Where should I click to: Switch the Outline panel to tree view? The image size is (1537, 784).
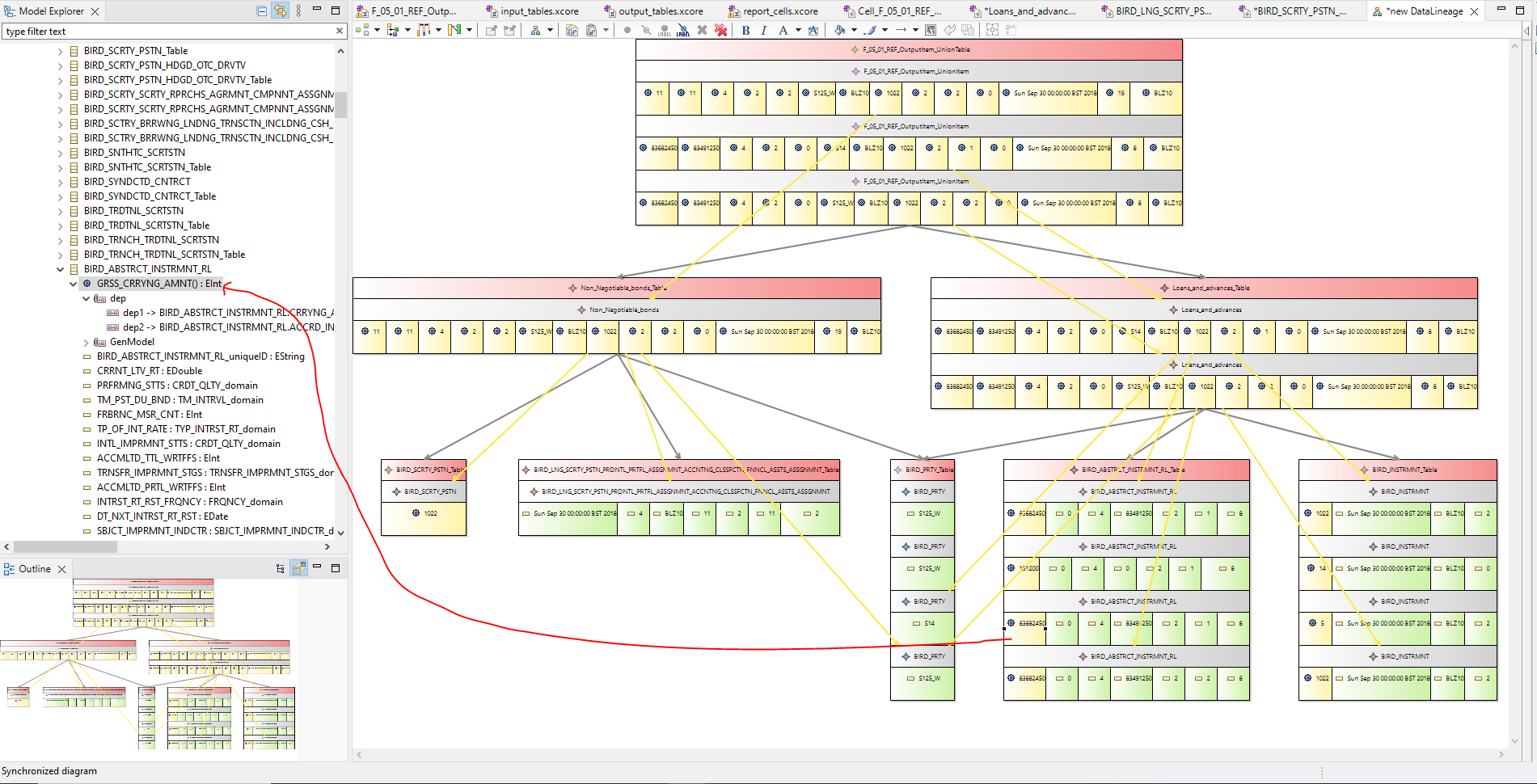pyautogui.click(x=280, y=569)
